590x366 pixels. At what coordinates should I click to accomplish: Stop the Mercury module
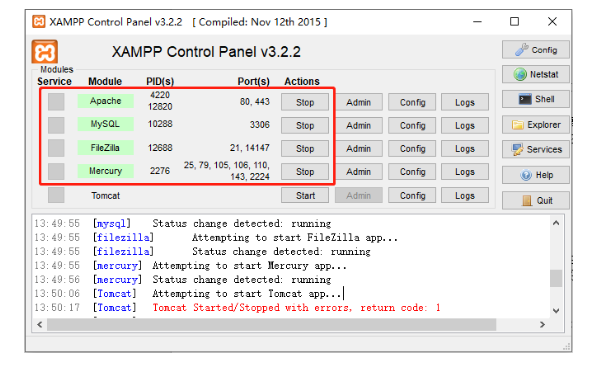(x=305, y=172)
